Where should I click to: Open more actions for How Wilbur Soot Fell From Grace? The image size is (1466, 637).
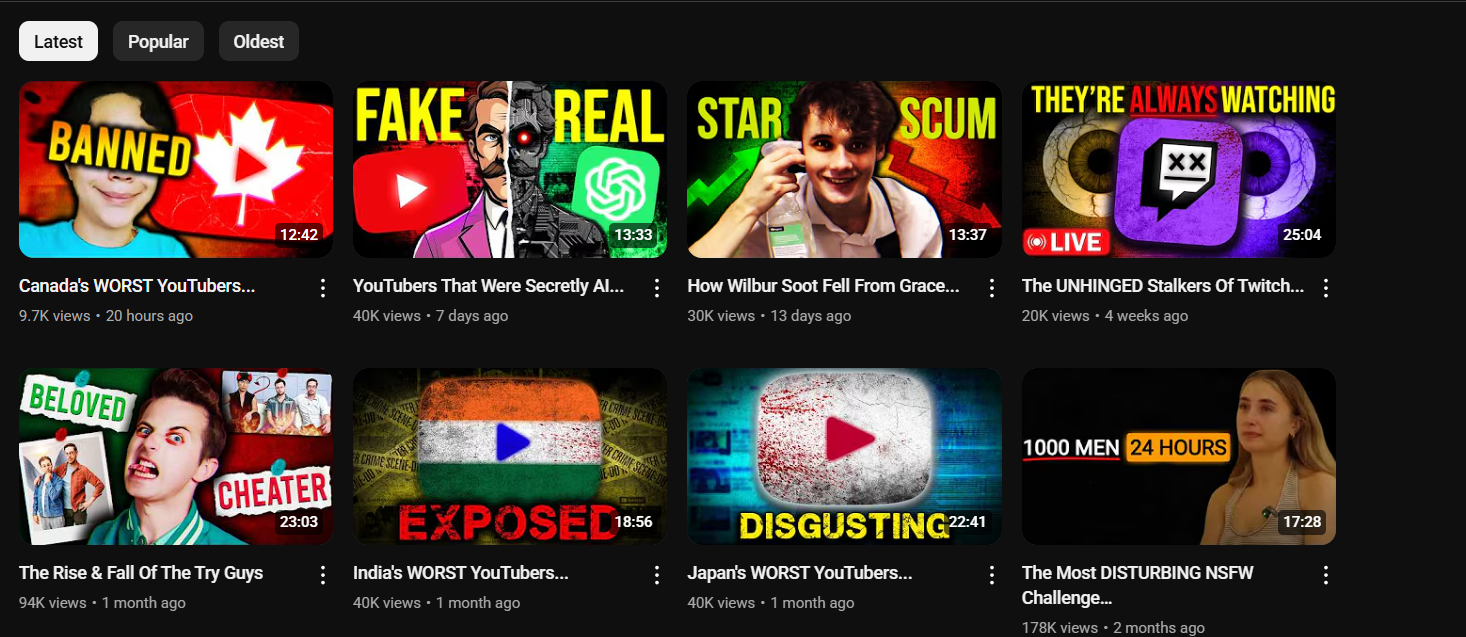pyautogui.click(x=991, y=288)
